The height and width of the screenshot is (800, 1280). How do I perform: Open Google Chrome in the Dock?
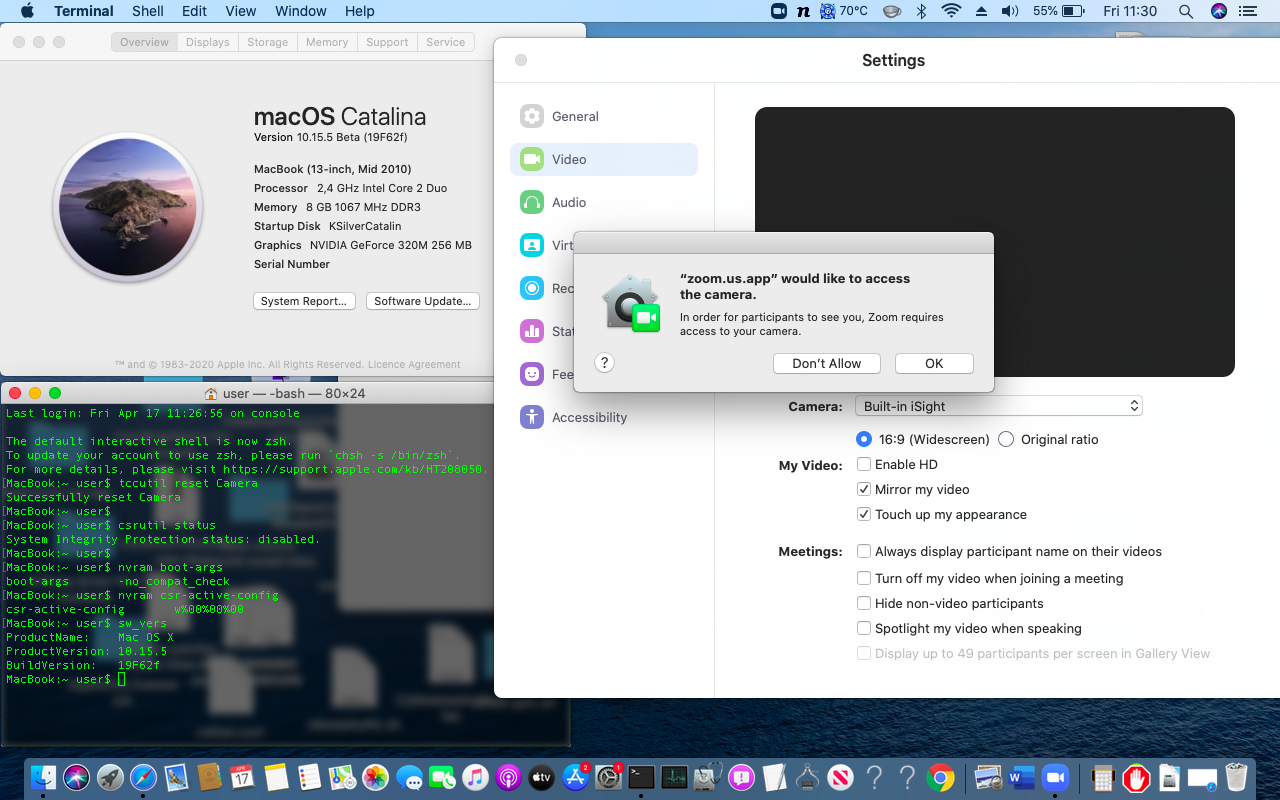[x=940, y=777]
